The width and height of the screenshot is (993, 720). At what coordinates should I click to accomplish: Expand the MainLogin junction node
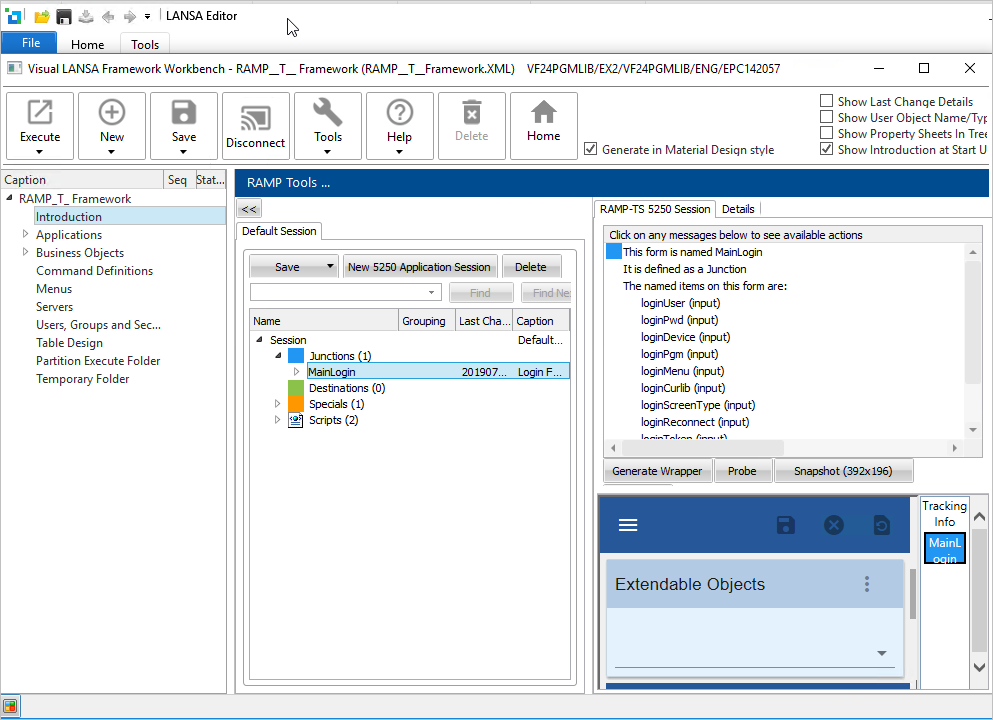click(296, 372)
